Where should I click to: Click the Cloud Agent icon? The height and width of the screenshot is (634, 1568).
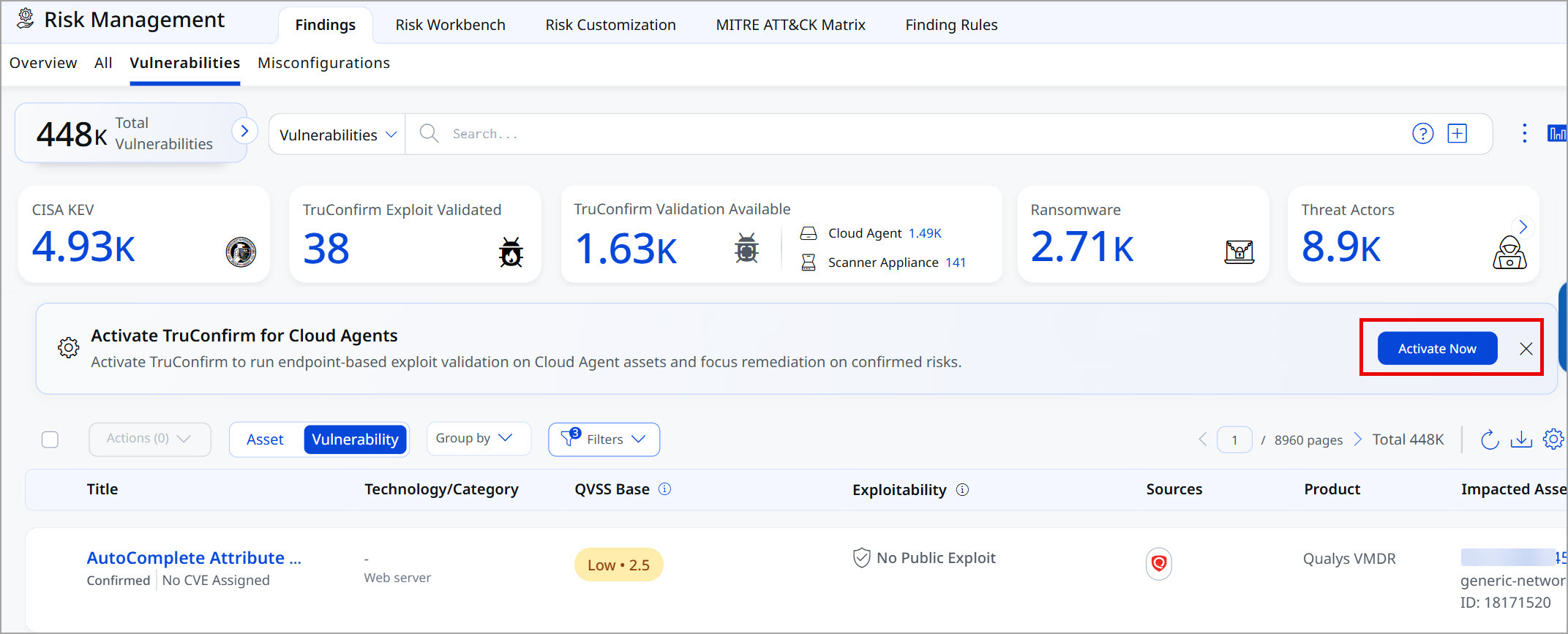point(808,233)
